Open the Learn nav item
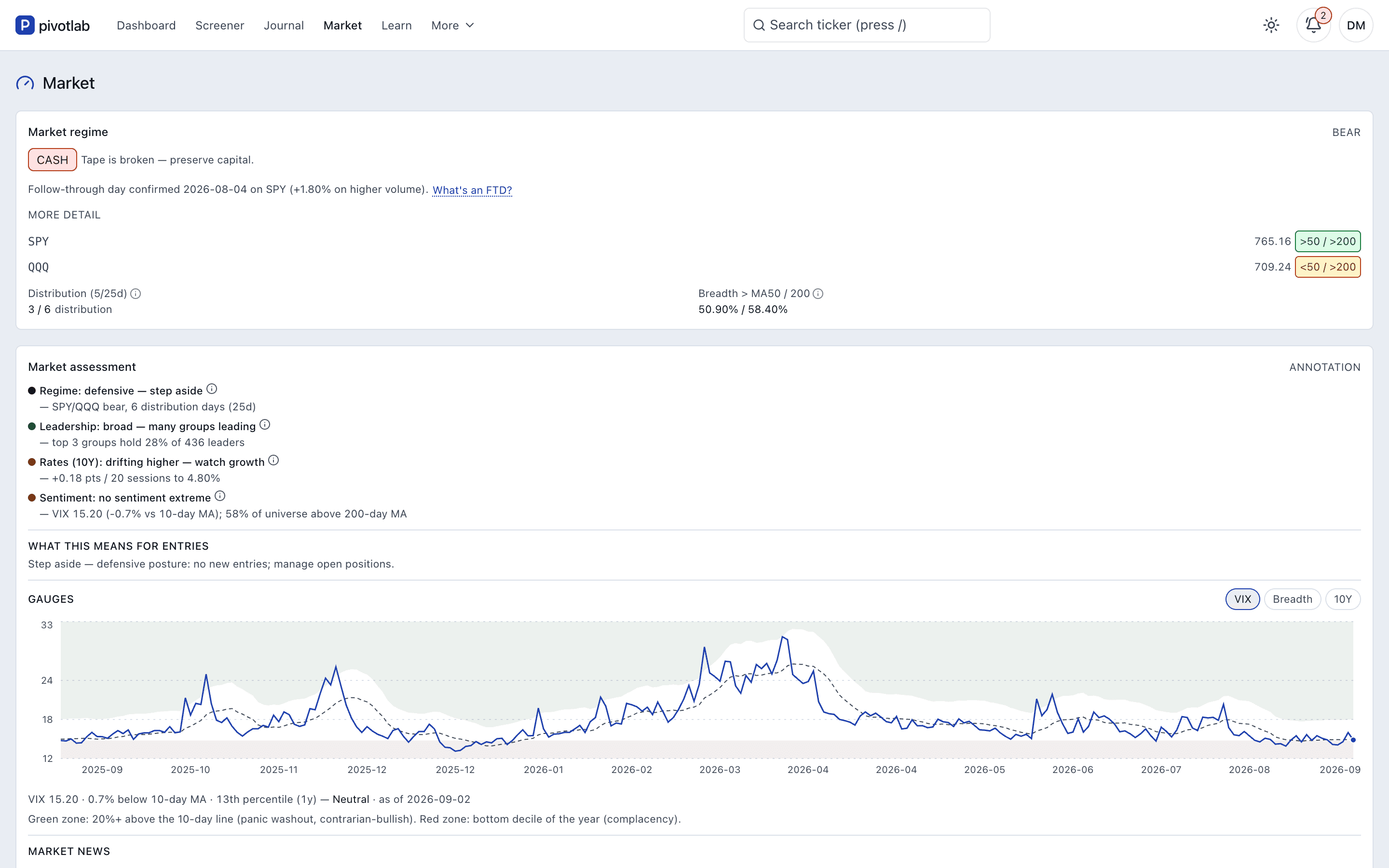Viewport: 1389px width, 868px height. coord(396,25)
